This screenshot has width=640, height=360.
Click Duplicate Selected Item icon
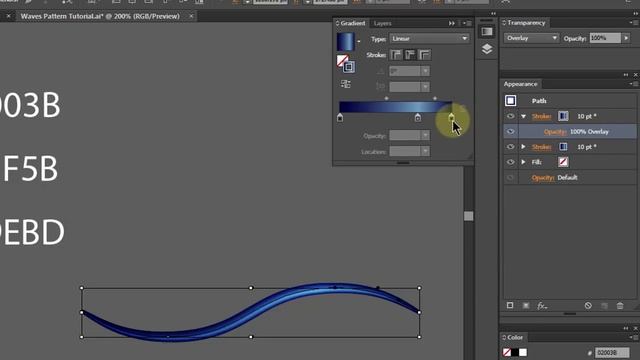[604, 305]
